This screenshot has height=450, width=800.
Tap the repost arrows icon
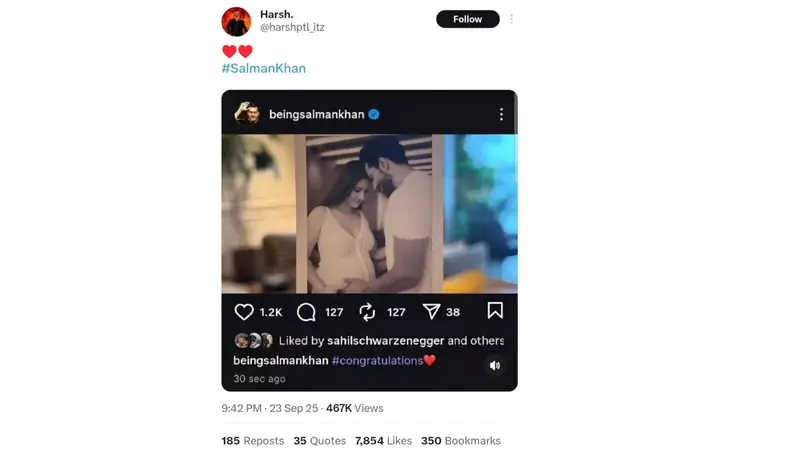[368, 312]
